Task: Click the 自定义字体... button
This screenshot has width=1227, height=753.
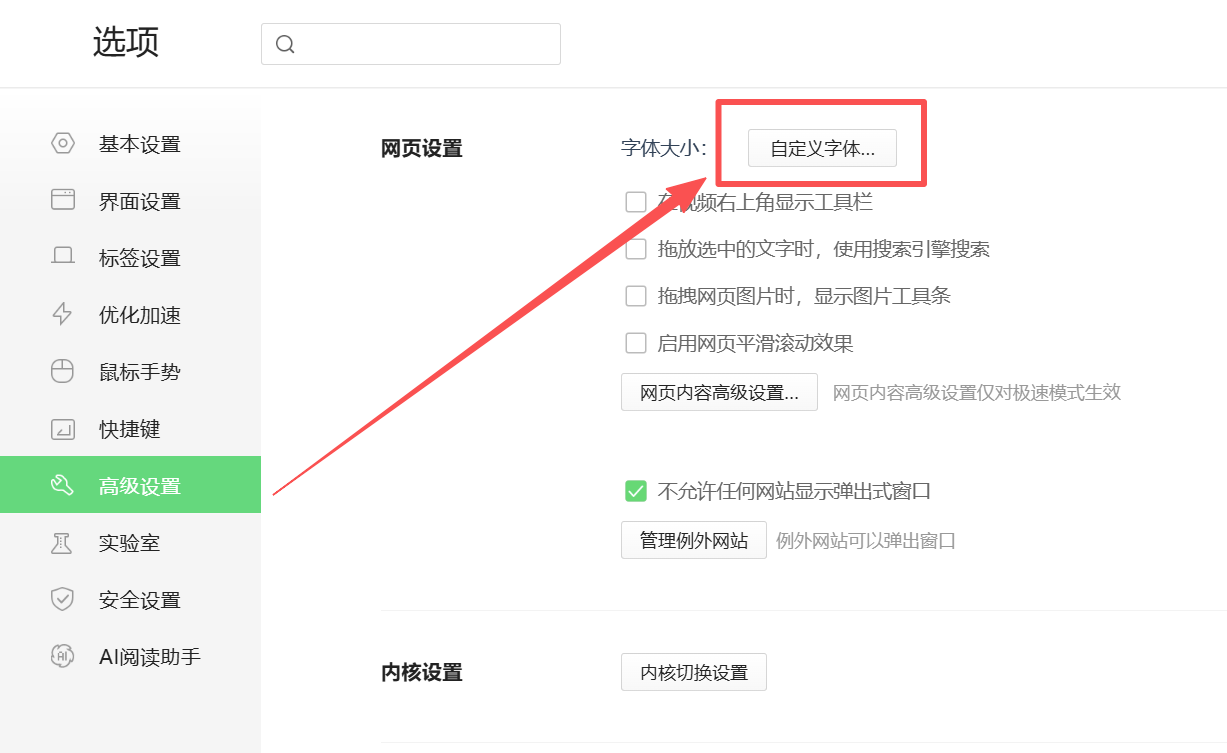Action: [x=822, y=149]
